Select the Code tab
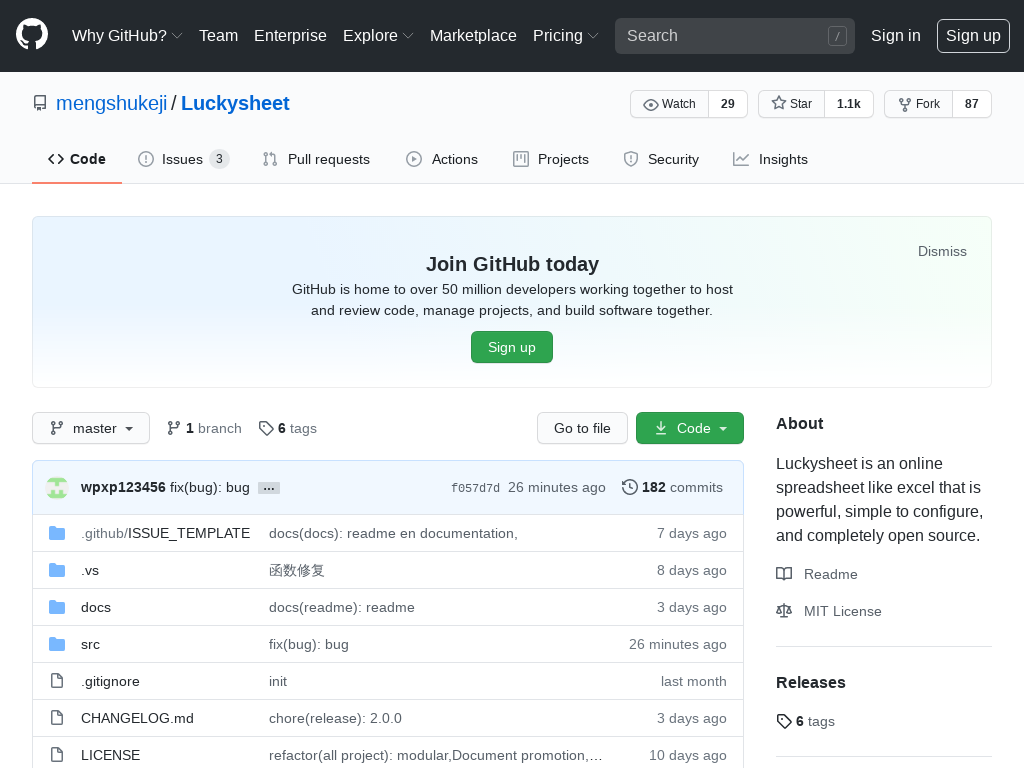This screenshot has width=1024, height=768. tap(77, 159)
